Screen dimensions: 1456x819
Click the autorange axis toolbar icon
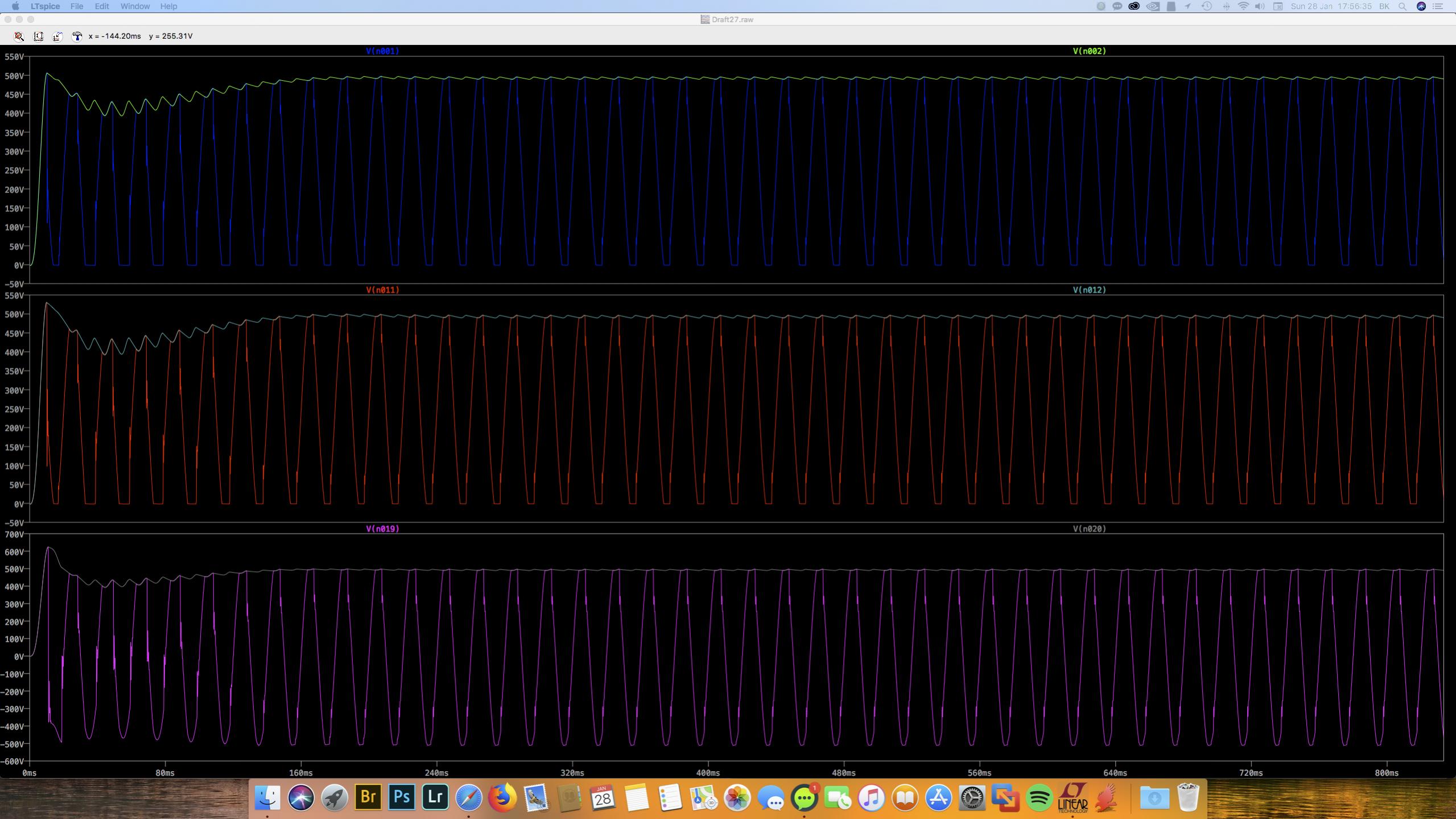[x=39, y=36]
